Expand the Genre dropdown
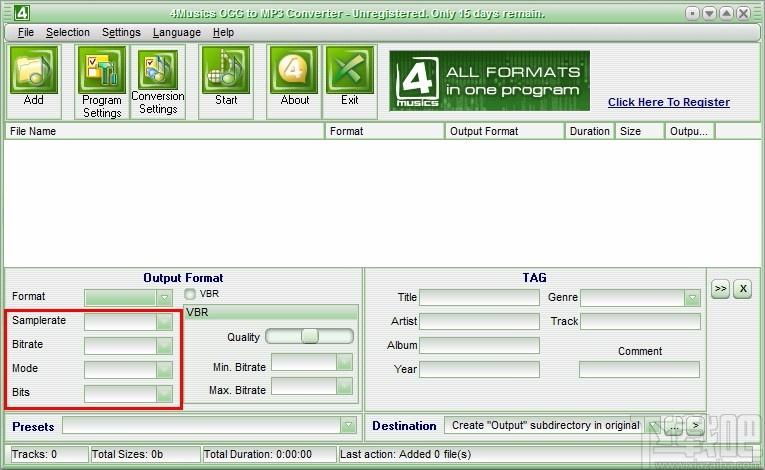The width and height of the screenshot is (765, 470). (x=692, y=298)
